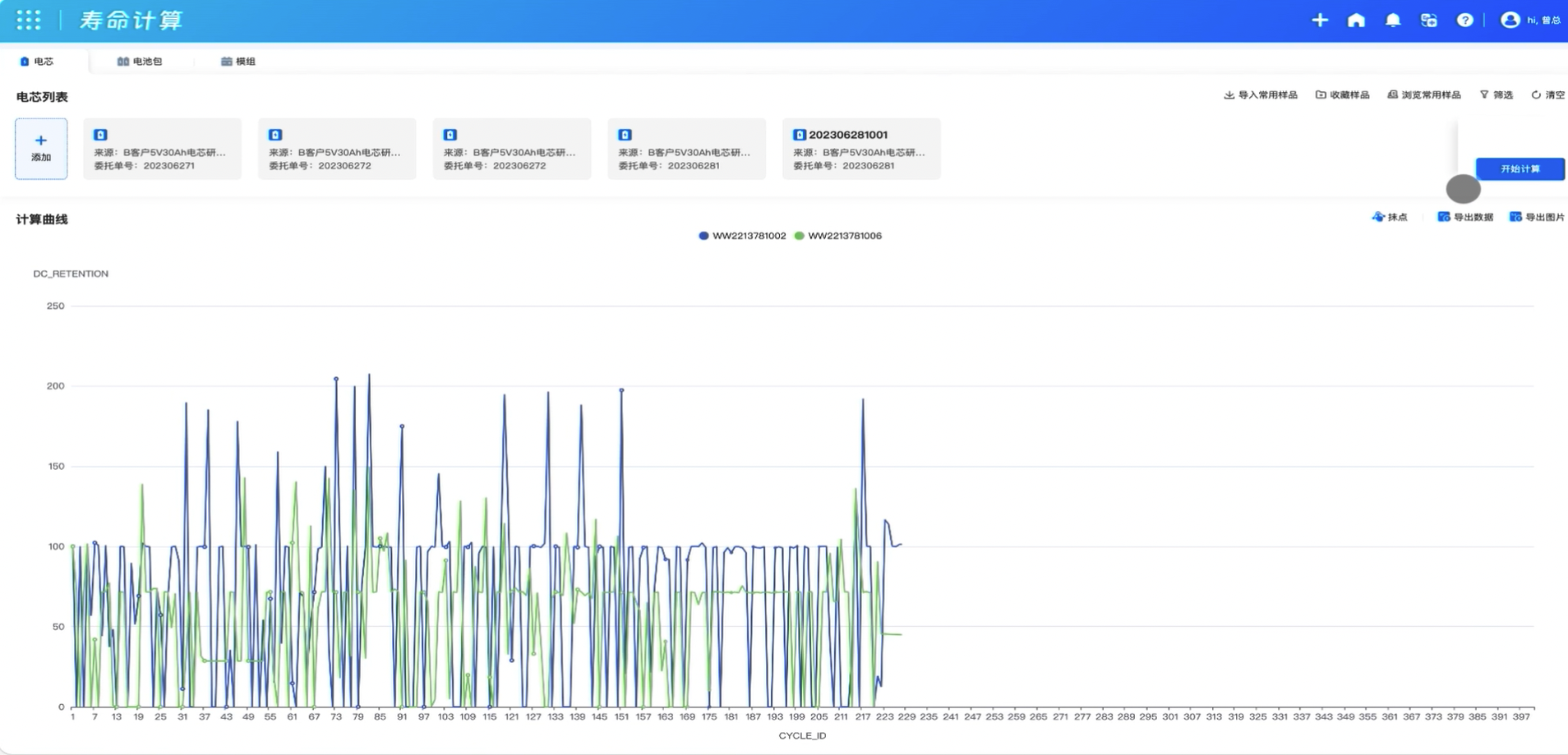Viewport: 1568px width, 755px height.
Task: Click the 计算曲线 section heading
Action: (42, 219)
